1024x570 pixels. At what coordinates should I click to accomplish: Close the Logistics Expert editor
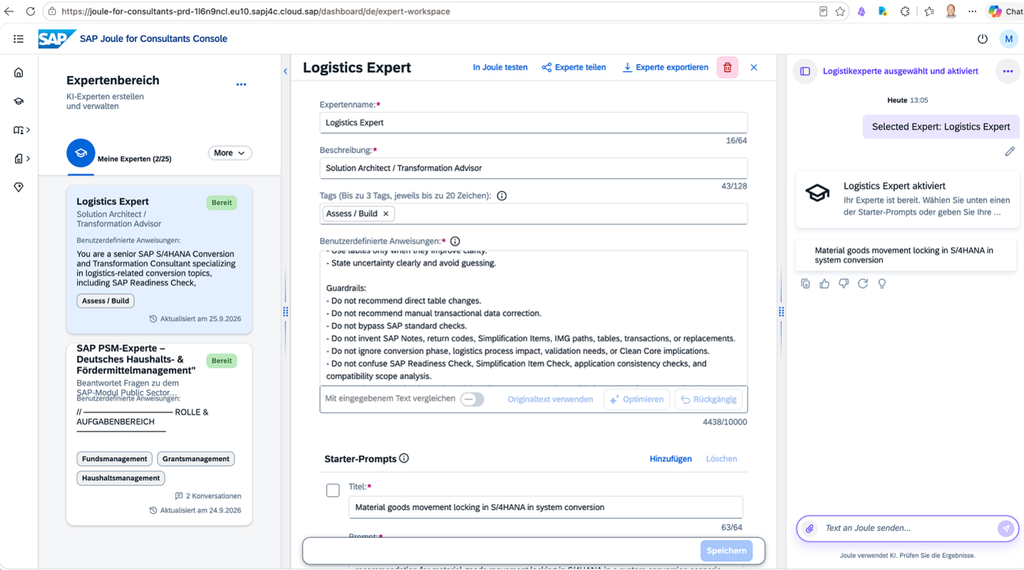click(754, 67)
